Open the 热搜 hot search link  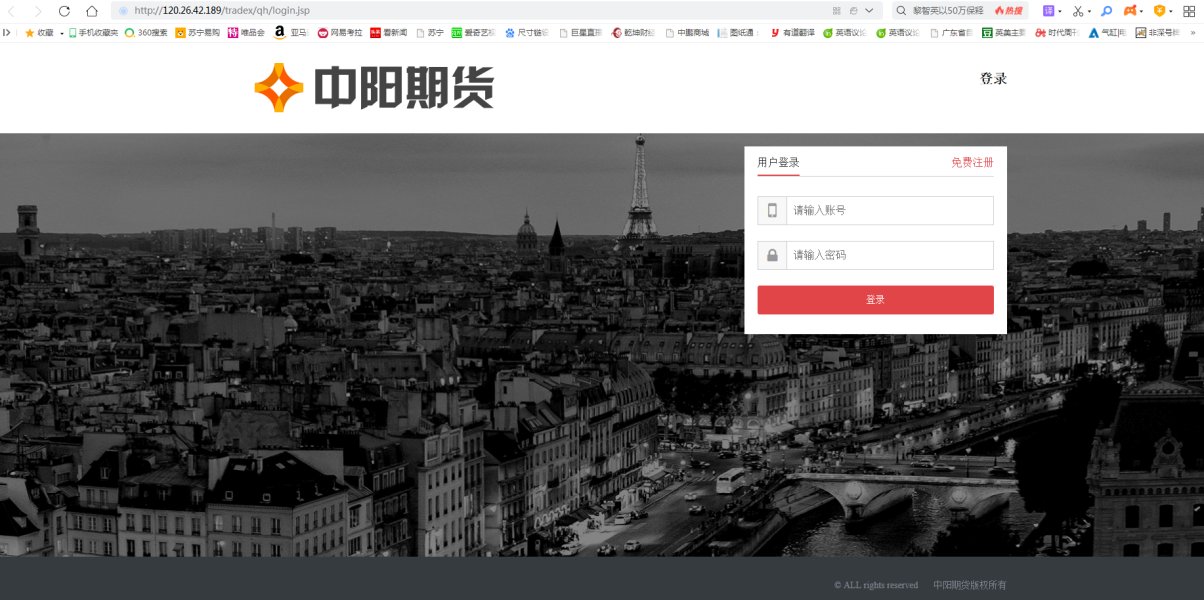click(x=1009, y=10)
